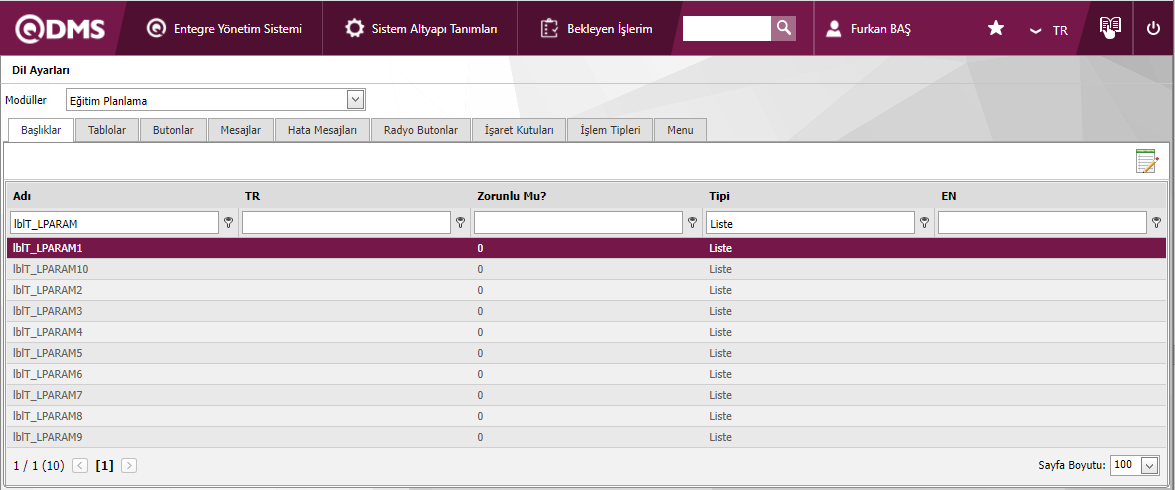Viewport: 1175px width, 490px height.
Task: Open the help book icon
Action: coord(1110,28)
